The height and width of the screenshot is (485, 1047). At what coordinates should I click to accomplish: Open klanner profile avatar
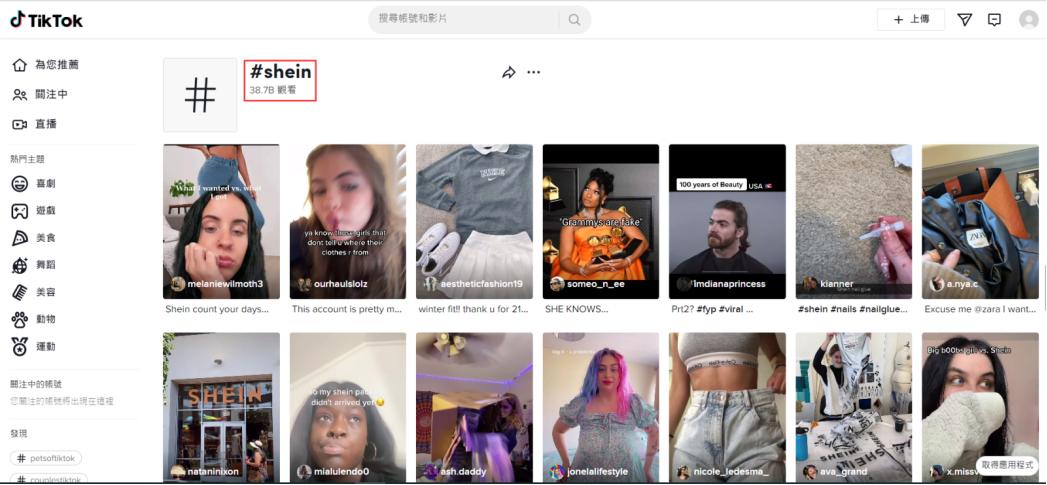pyautogui.click(x=810, y=284)
